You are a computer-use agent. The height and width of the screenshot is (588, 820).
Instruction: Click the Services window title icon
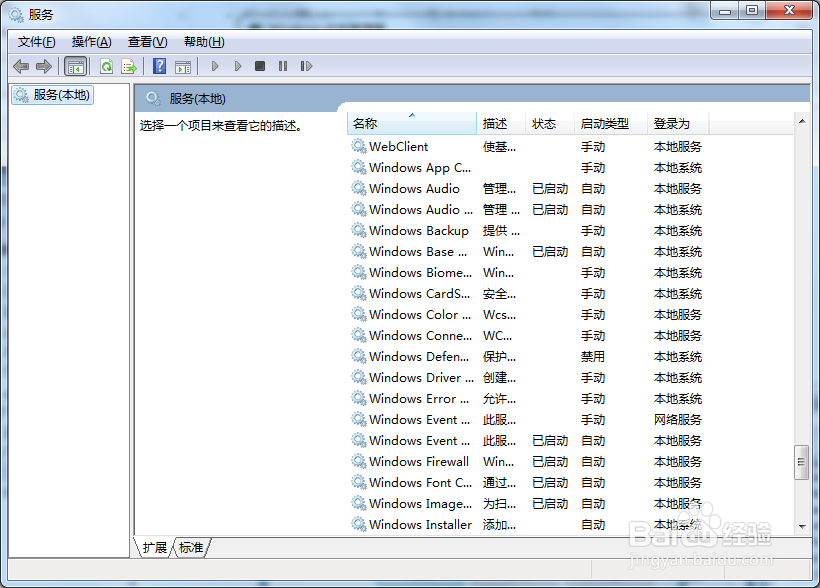[16, 15]
